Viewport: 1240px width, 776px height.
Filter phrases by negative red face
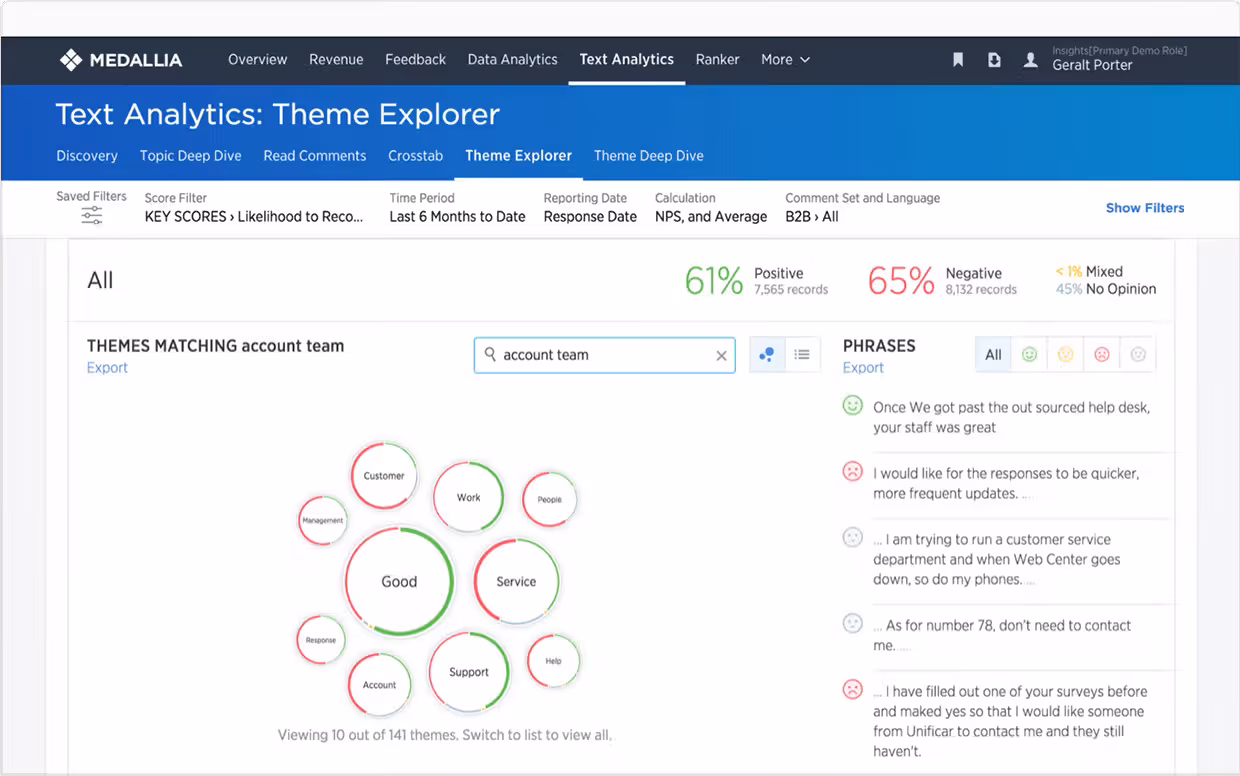[1101, 354]
